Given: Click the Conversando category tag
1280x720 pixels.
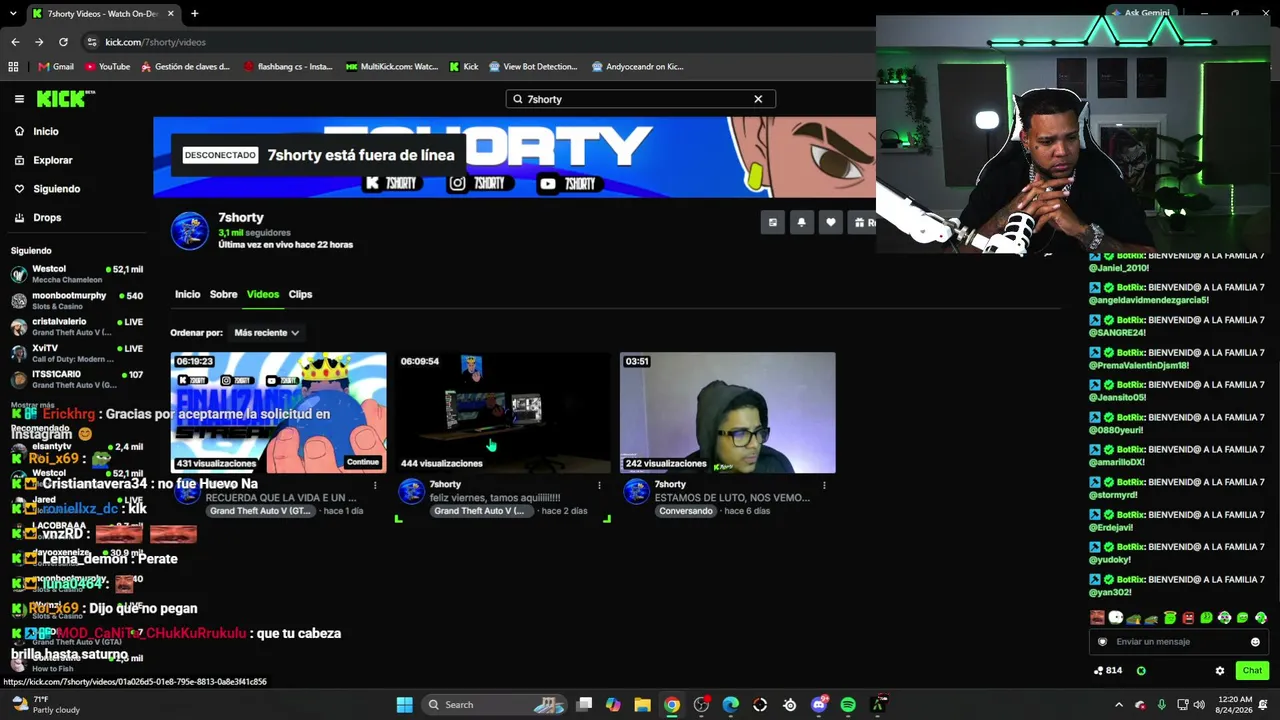Looking at the screenshot, I should pyautogui.click(x=686, y=511).
